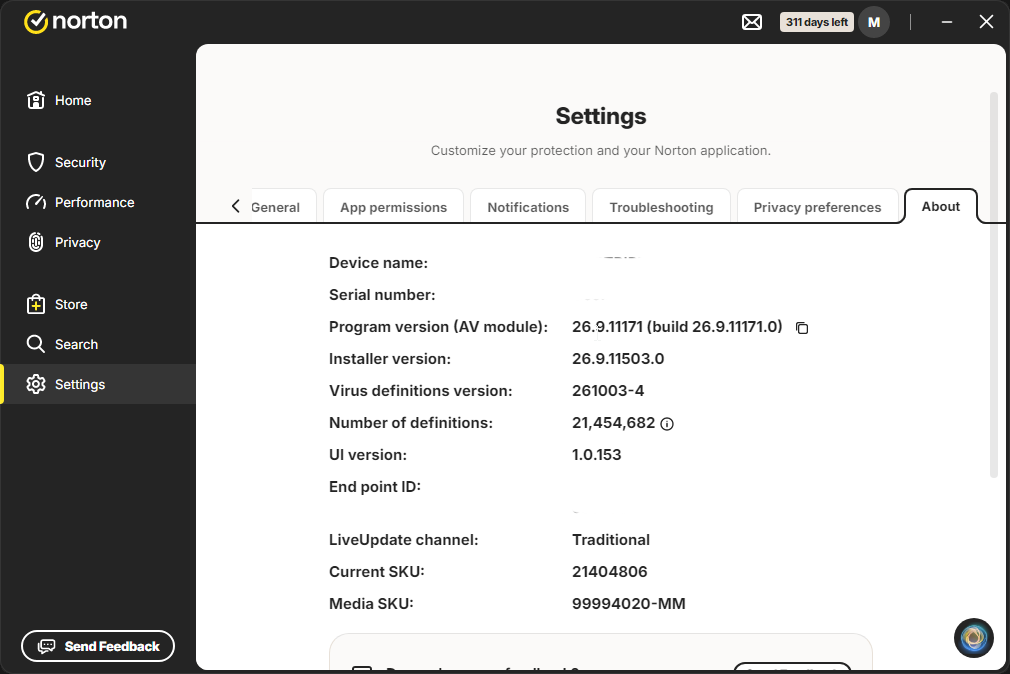Open the Store section

click(x=57, y=304)
